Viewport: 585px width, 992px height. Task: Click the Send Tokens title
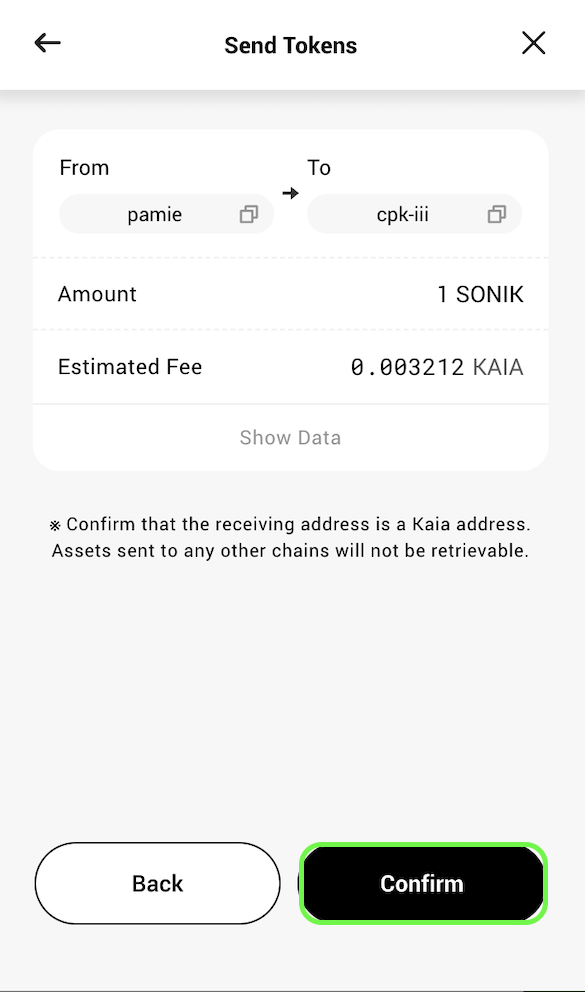291,46
